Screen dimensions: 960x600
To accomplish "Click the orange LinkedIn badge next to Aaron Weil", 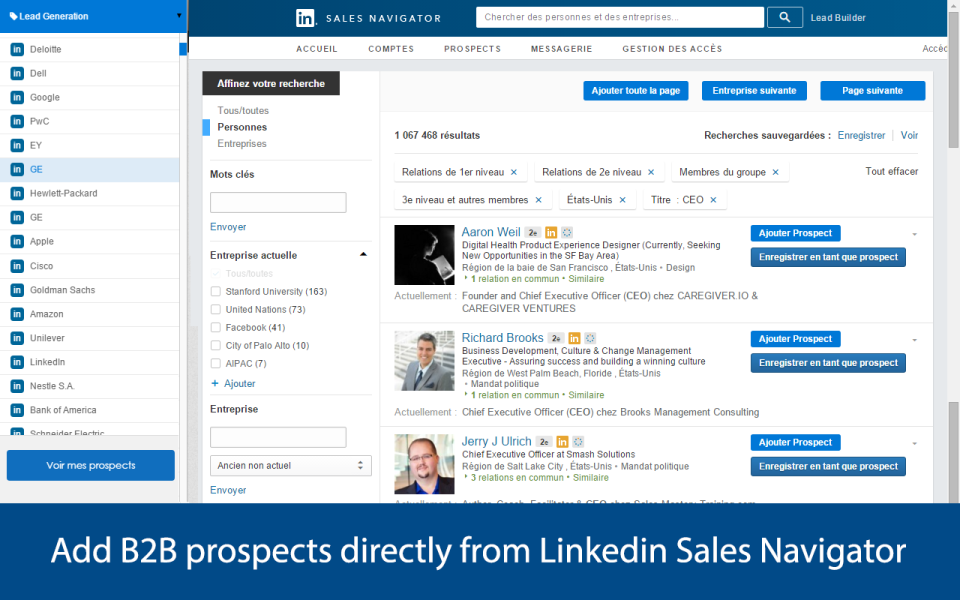I will (551, 233).
